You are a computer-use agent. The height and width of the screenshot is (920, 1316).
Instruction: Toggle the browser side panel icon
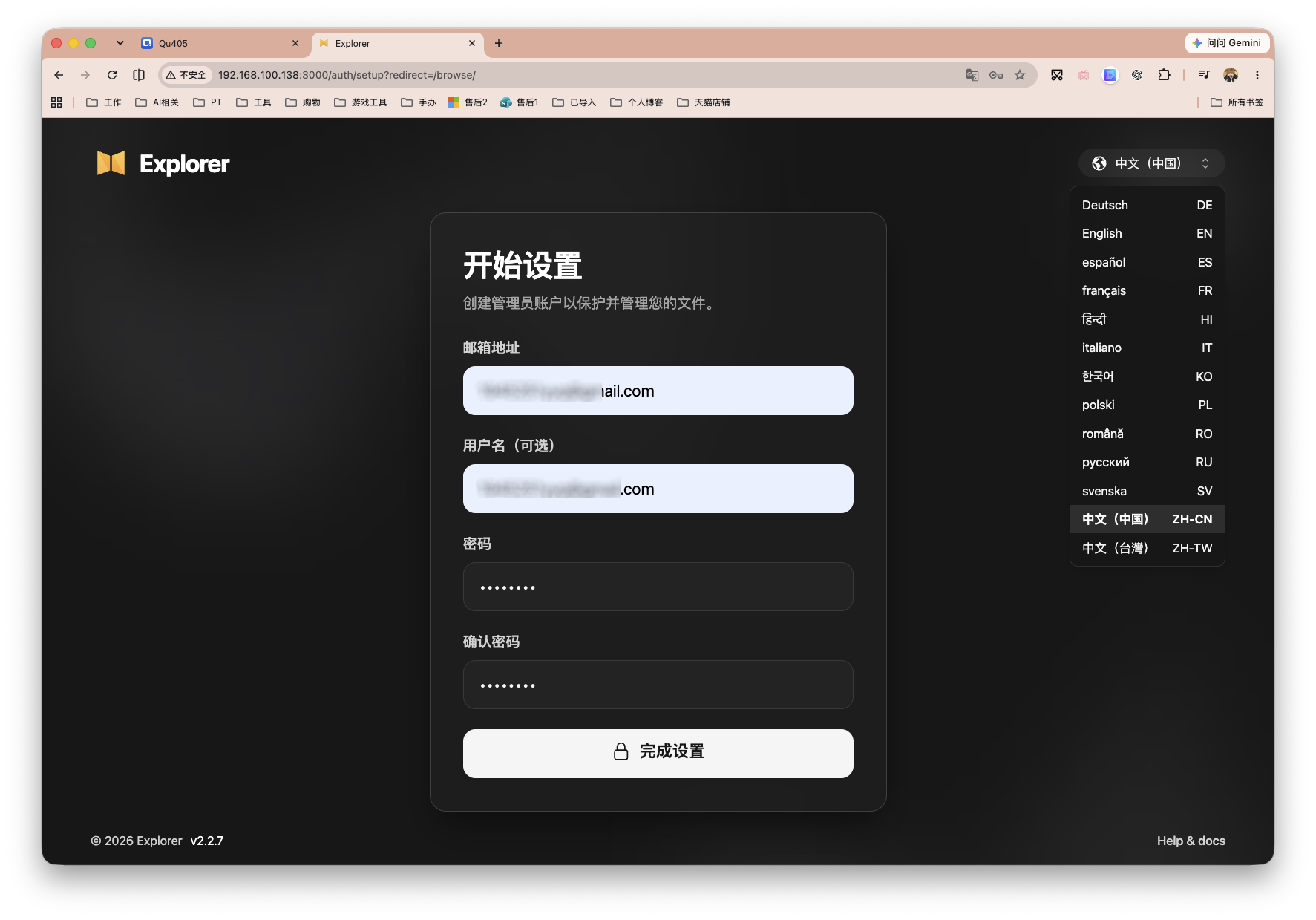click(139, 75)
